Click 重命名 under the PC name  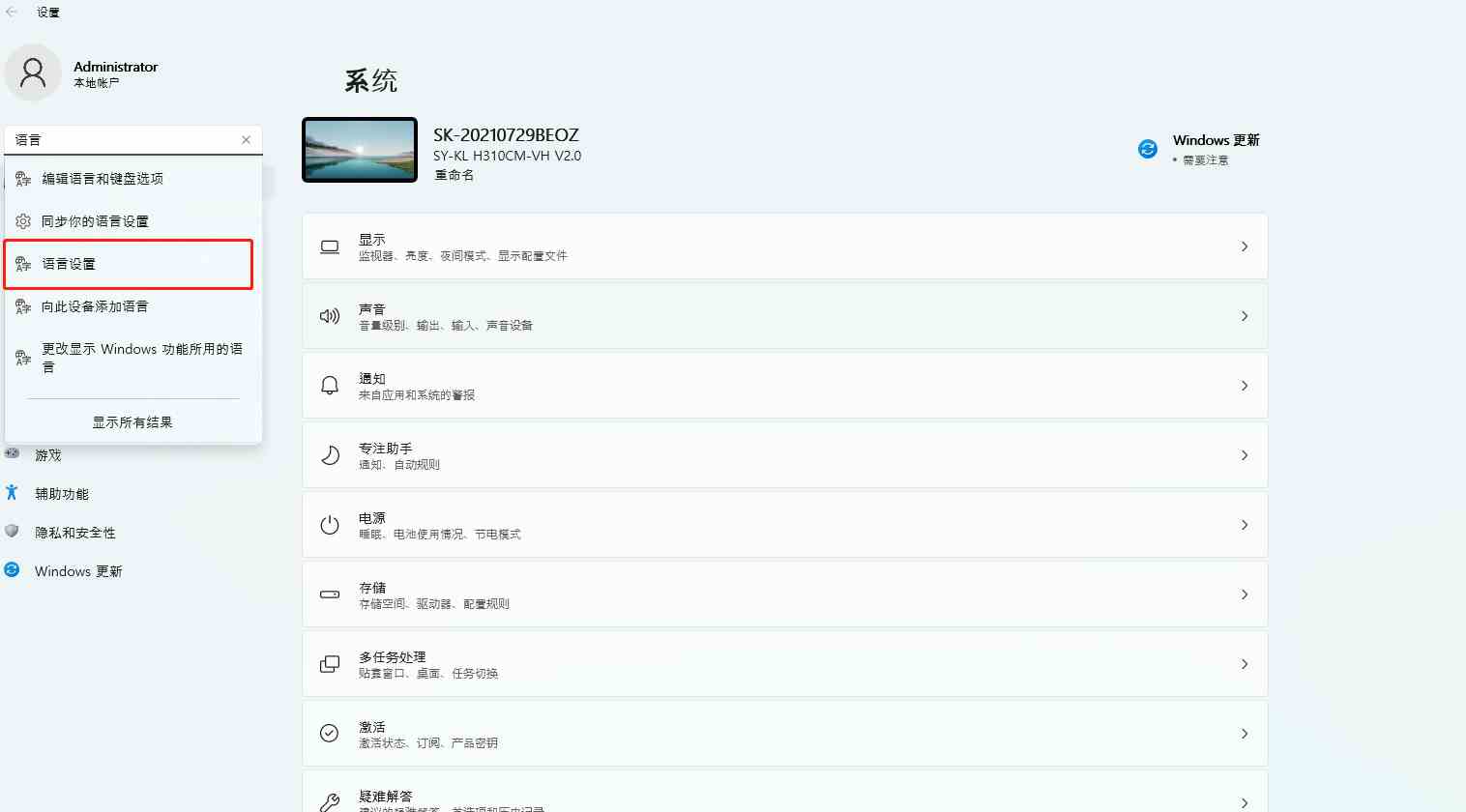tap(454, 175)
